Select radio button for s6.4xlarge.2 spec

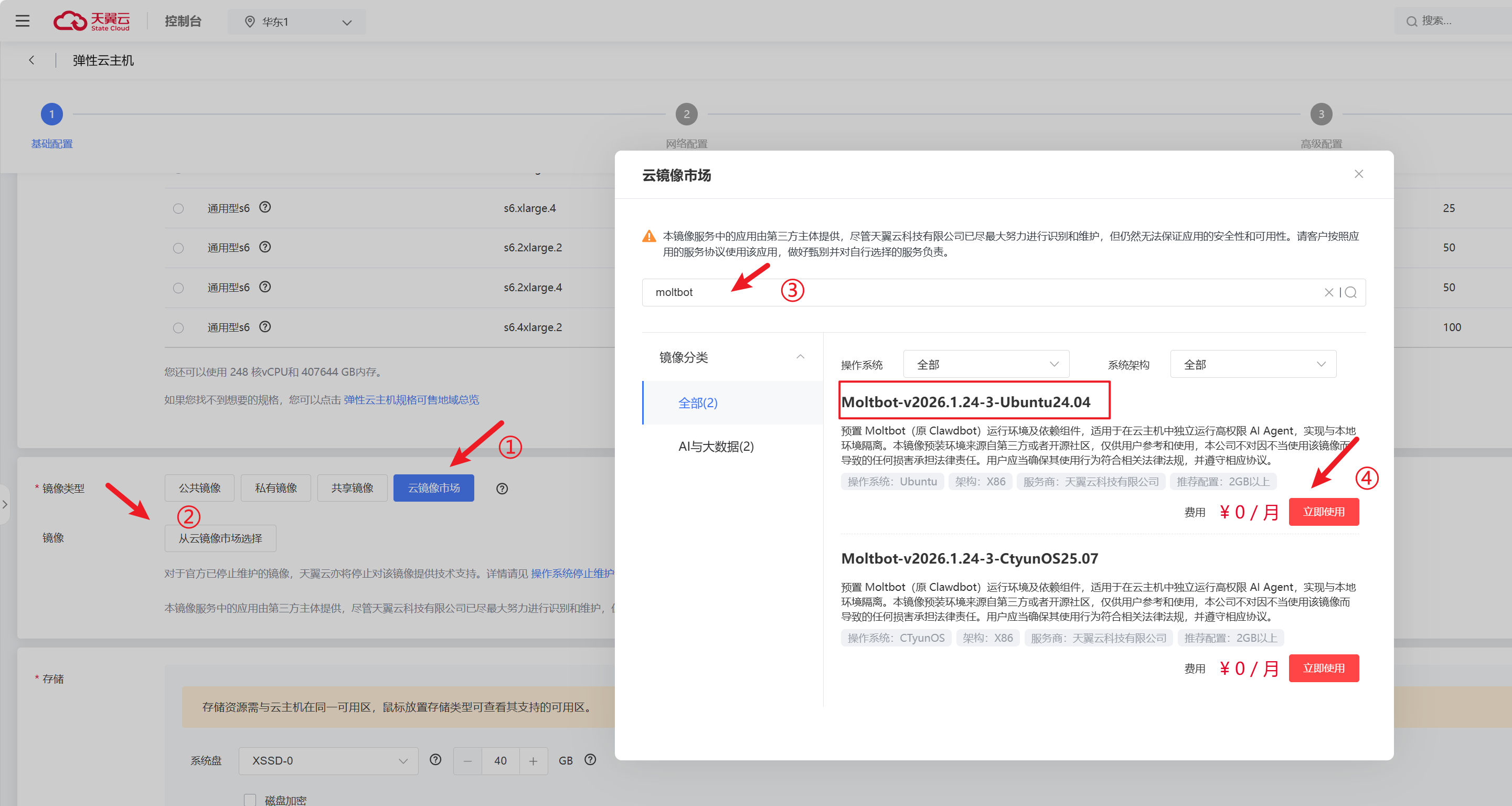178,327
